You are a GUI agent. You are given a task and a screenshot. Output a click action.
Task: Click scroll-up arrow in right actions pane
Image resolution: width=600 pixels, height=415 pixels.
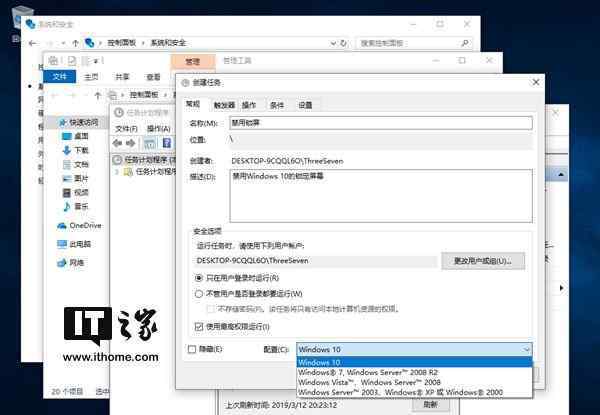click(x=561, y=174)
